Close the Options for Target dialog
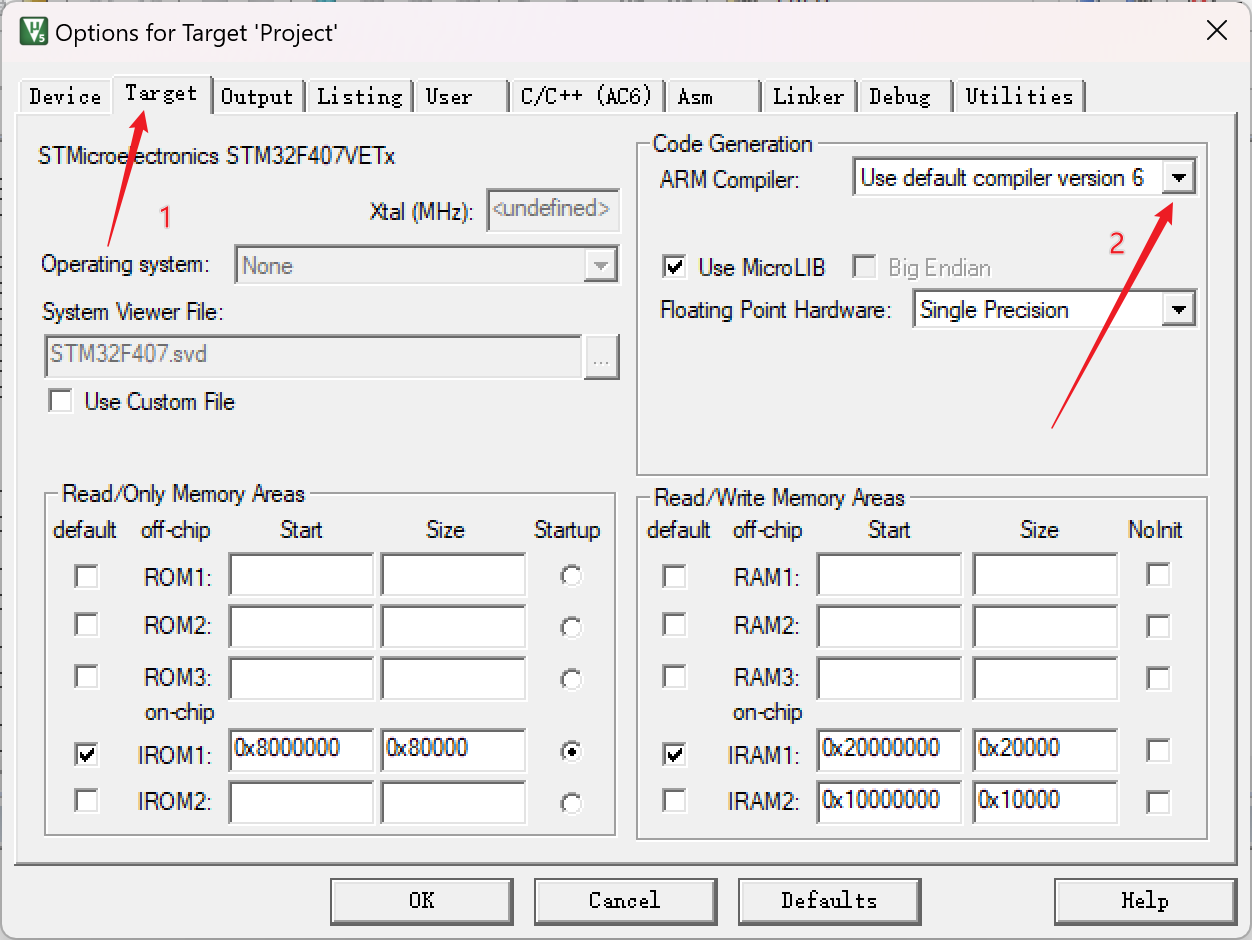The width and height of the screenshot is (1252, 940). pos(1216,31)
